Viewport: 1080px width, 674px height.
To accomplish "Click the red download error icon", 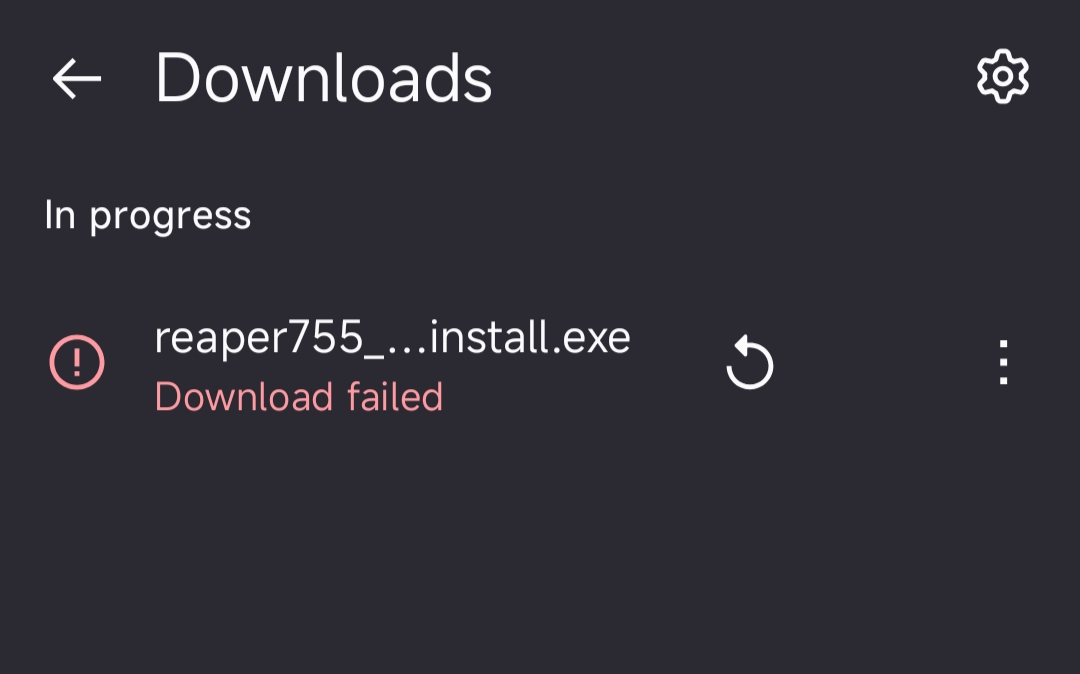I will point(77,362).
